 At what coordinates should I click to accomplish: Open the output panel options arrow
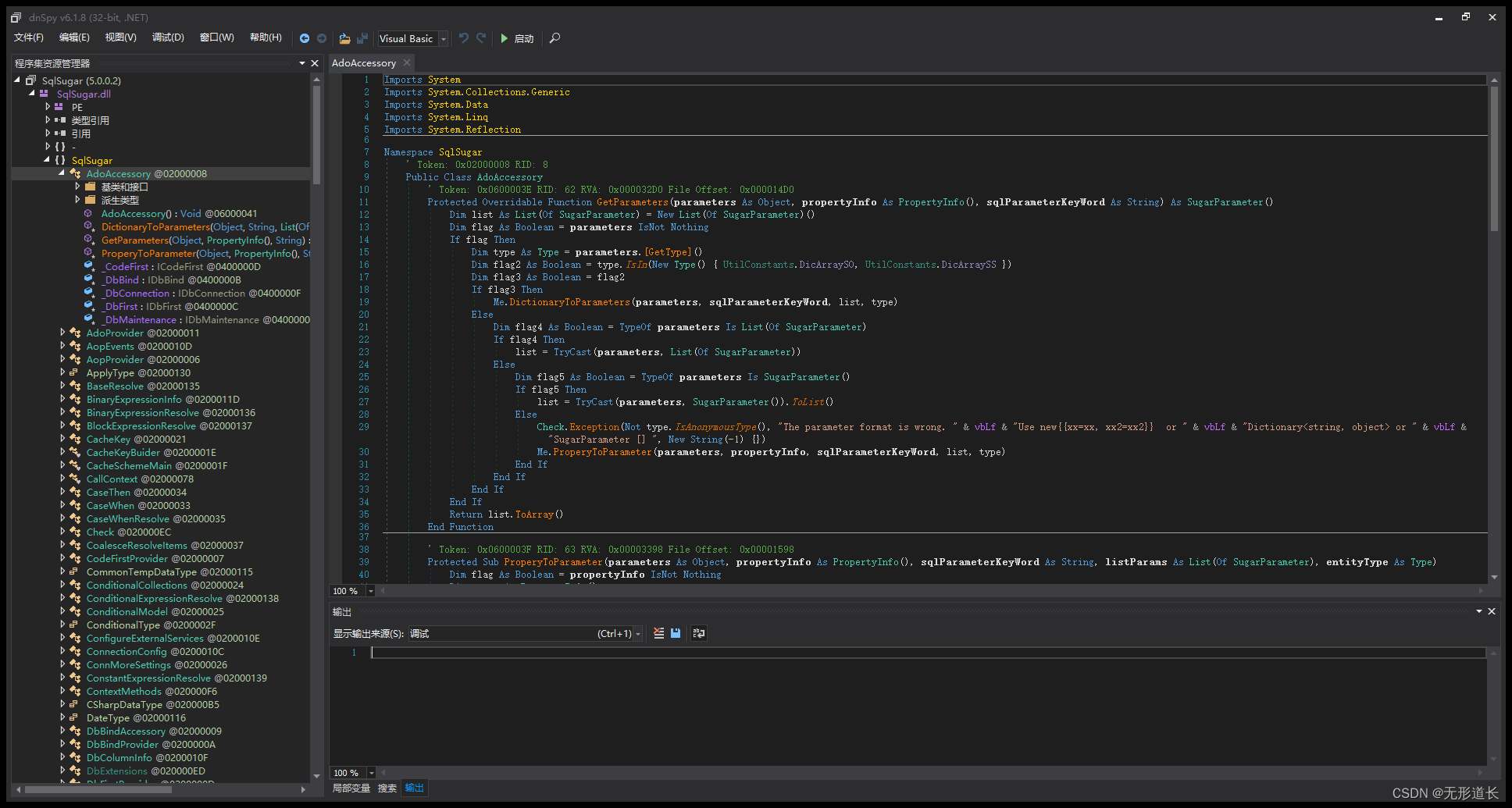(x=1479, y=611)
